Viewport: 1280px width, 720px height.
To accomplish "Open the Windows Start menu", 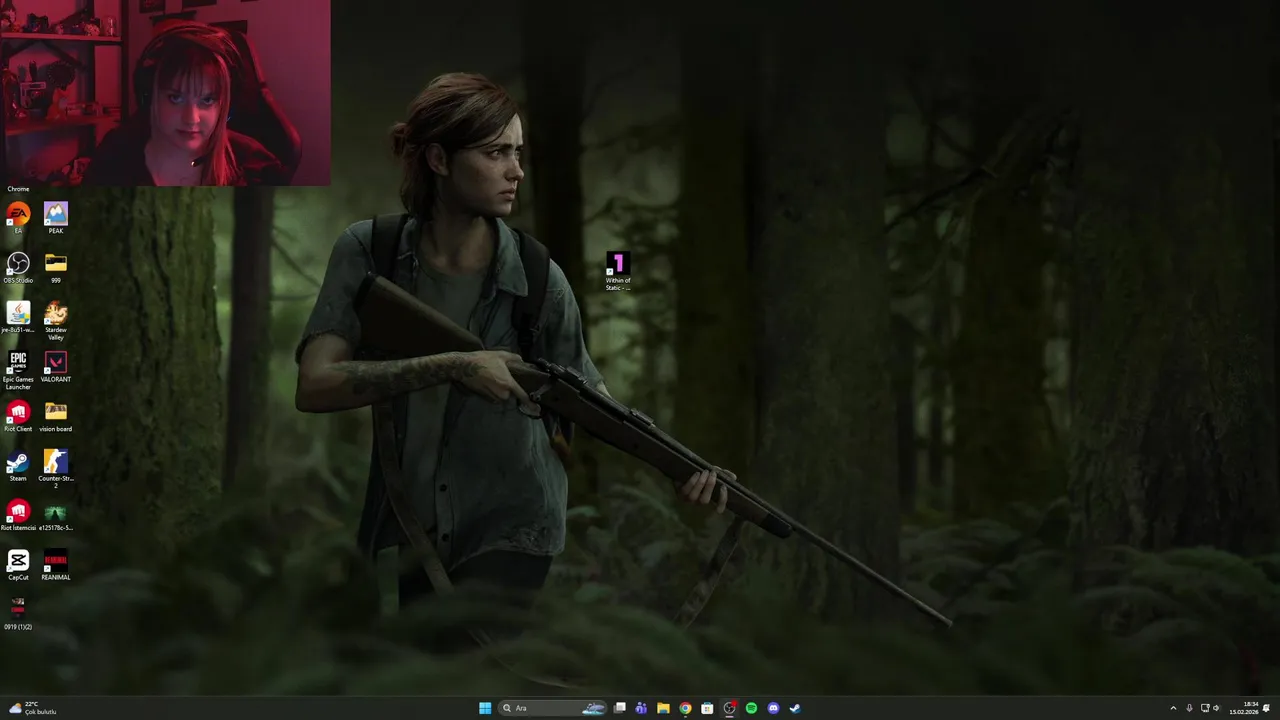I will pos(485,708).
